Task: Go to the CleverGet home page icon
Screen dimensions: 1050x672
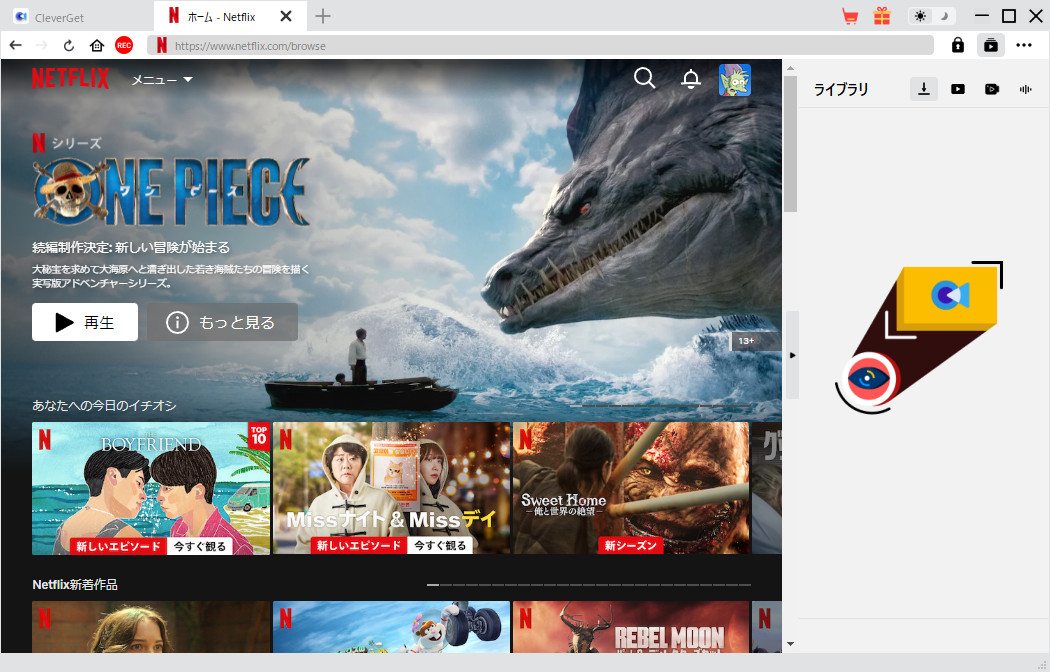Action: [x=97, y=46]
